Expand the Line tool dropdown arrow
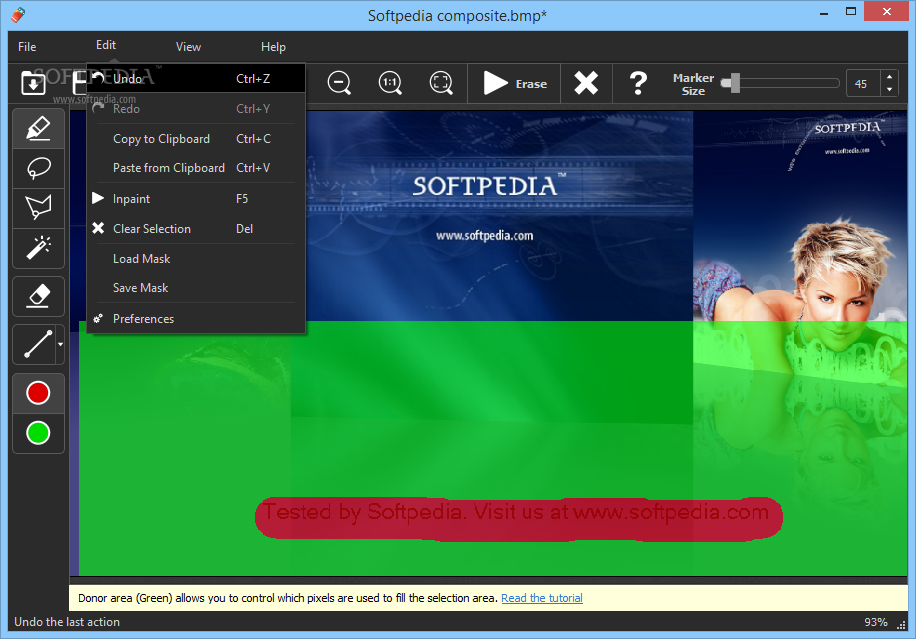 (60, 344)
